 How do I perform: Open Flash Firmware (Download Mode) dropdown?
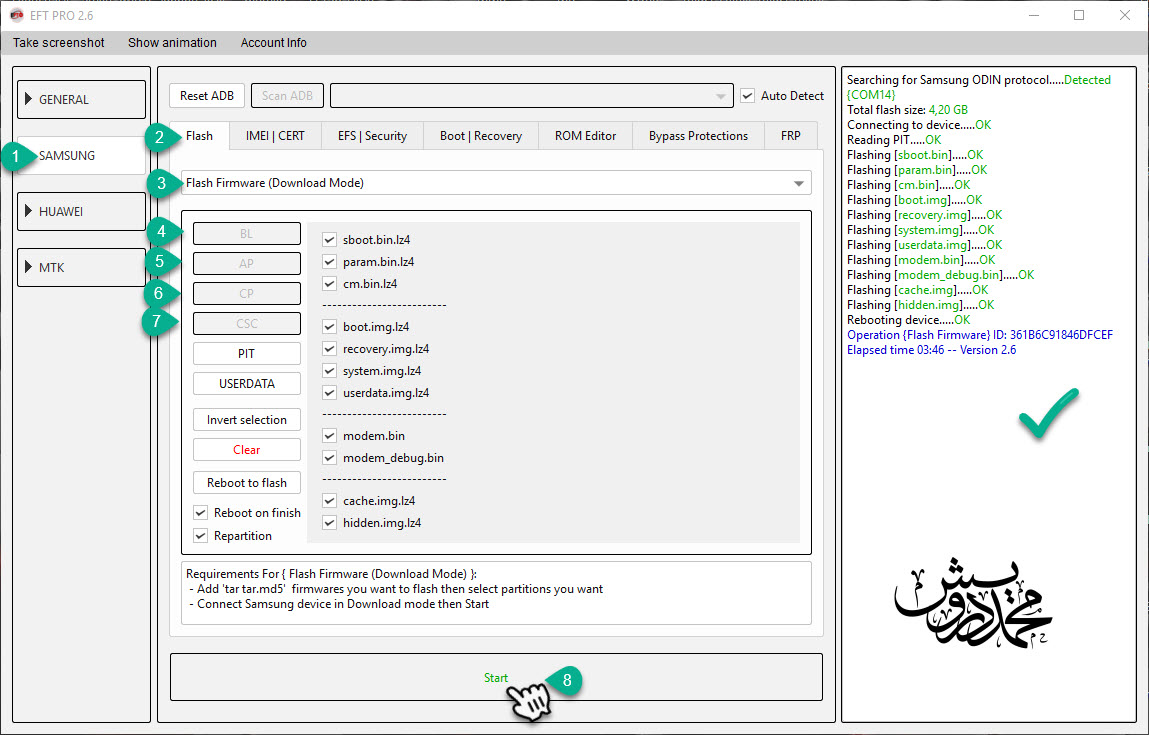pos(496,183)
